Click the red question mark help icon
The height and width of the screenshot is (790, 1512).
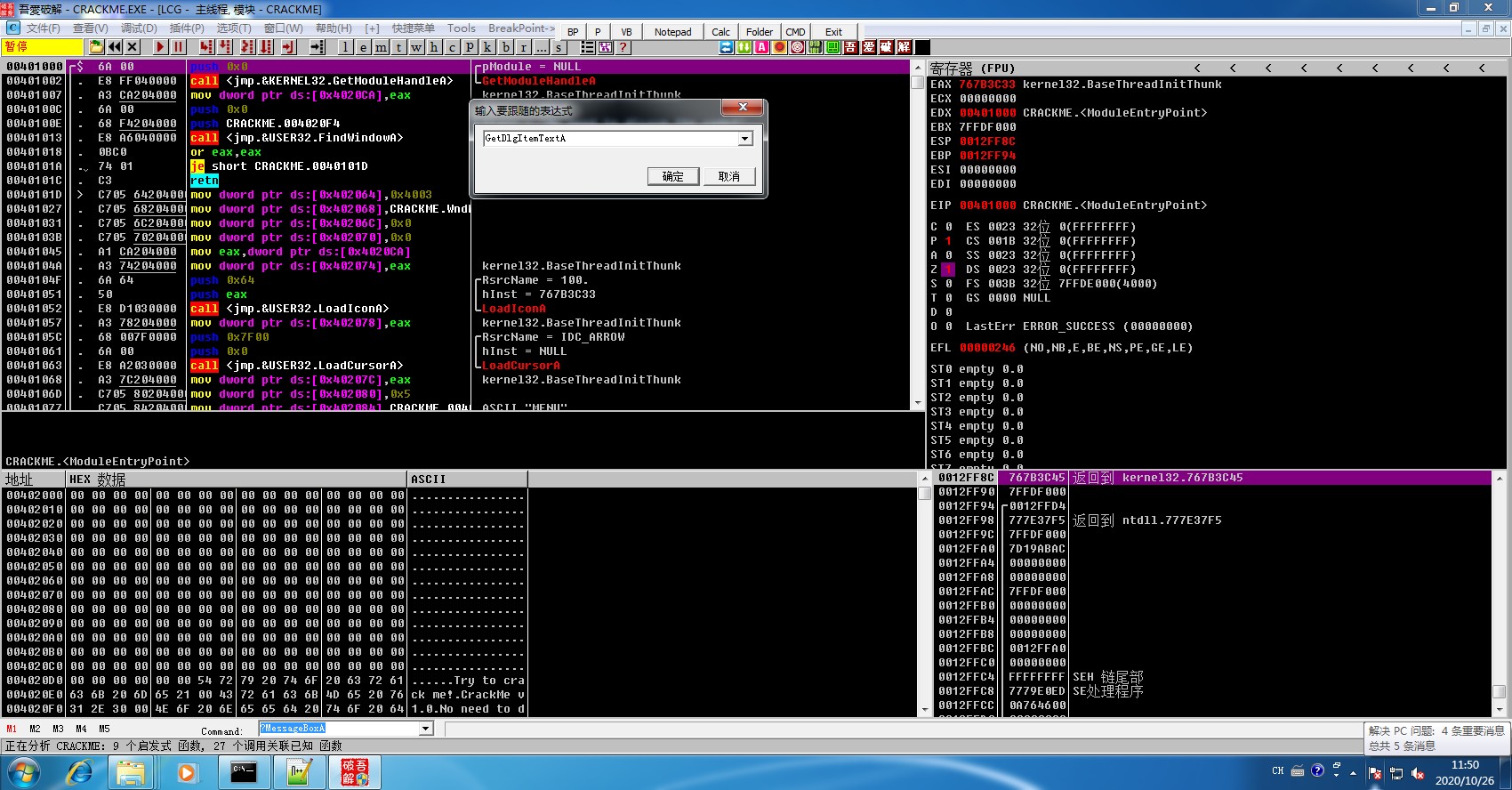[623, 47]
